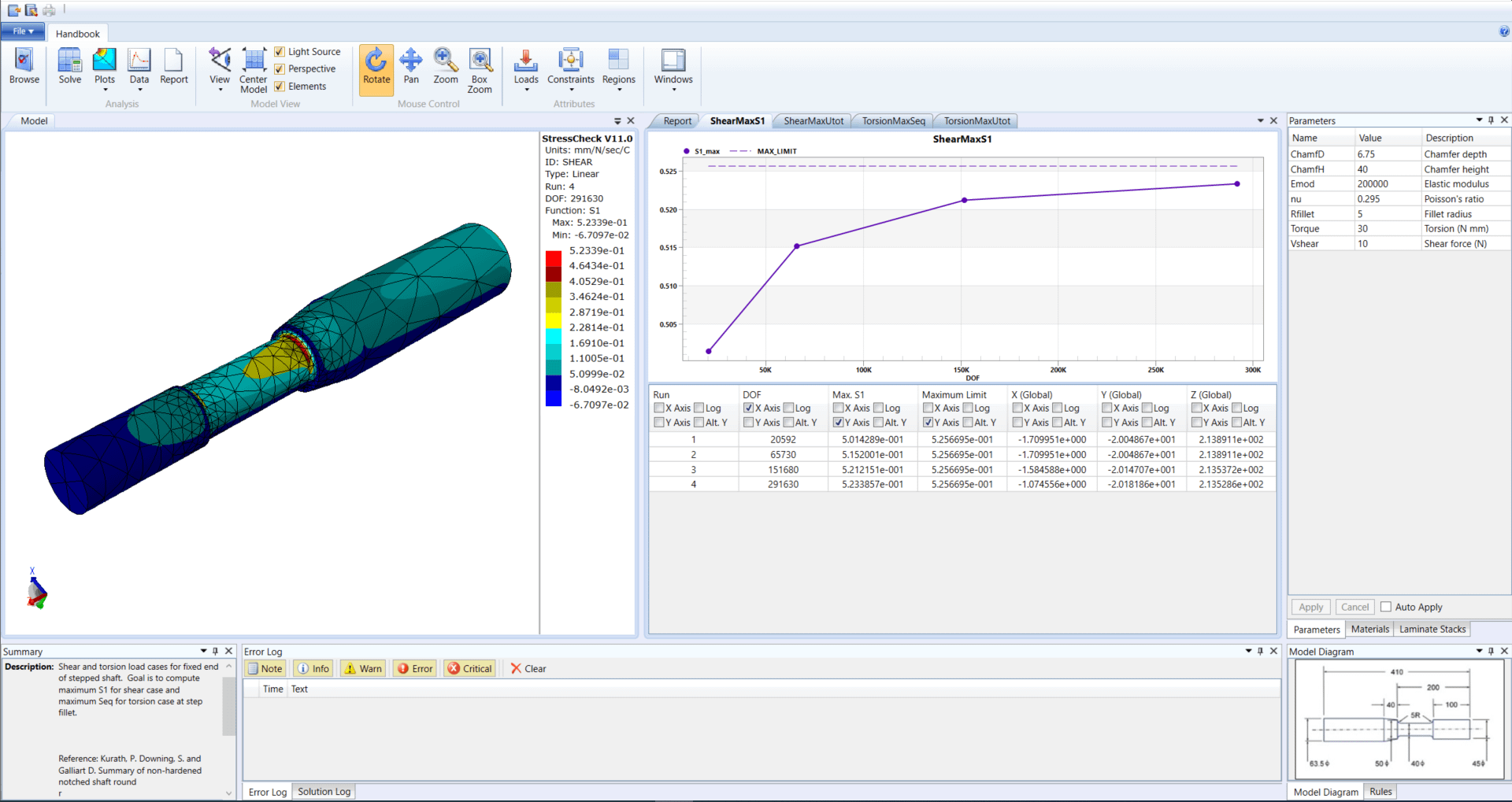Toggle the Light Source checkbox
This screenshot has width=1512, height=802.
click(x=279, y=52)
